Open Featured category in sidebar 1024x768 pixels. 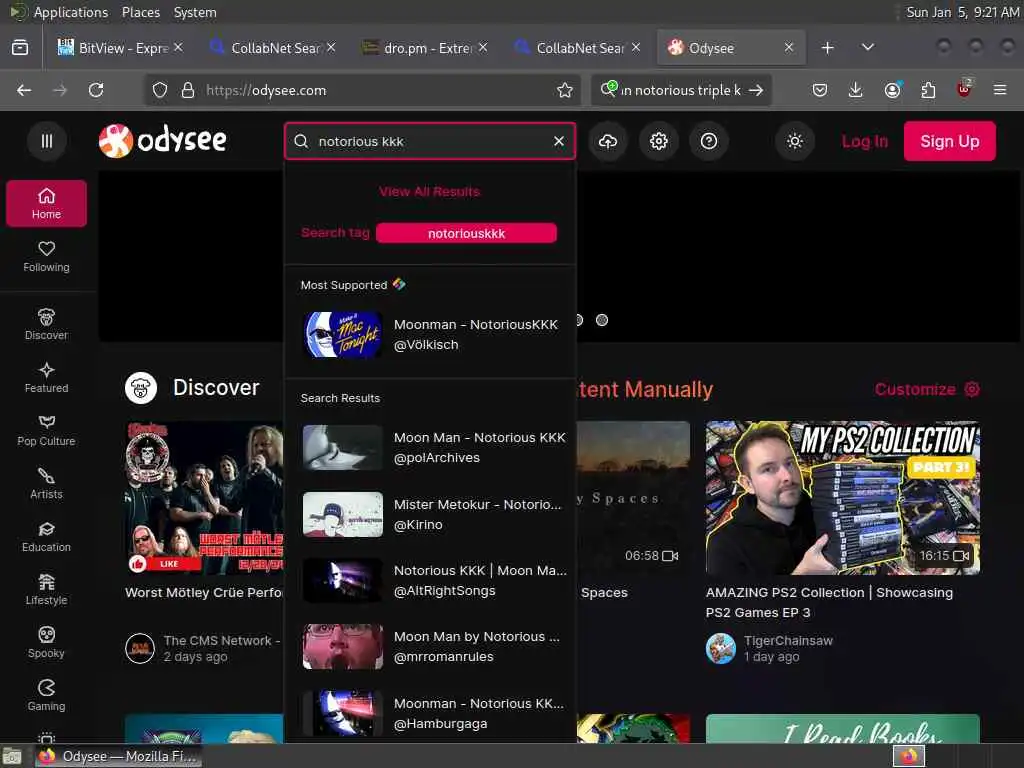46,377
